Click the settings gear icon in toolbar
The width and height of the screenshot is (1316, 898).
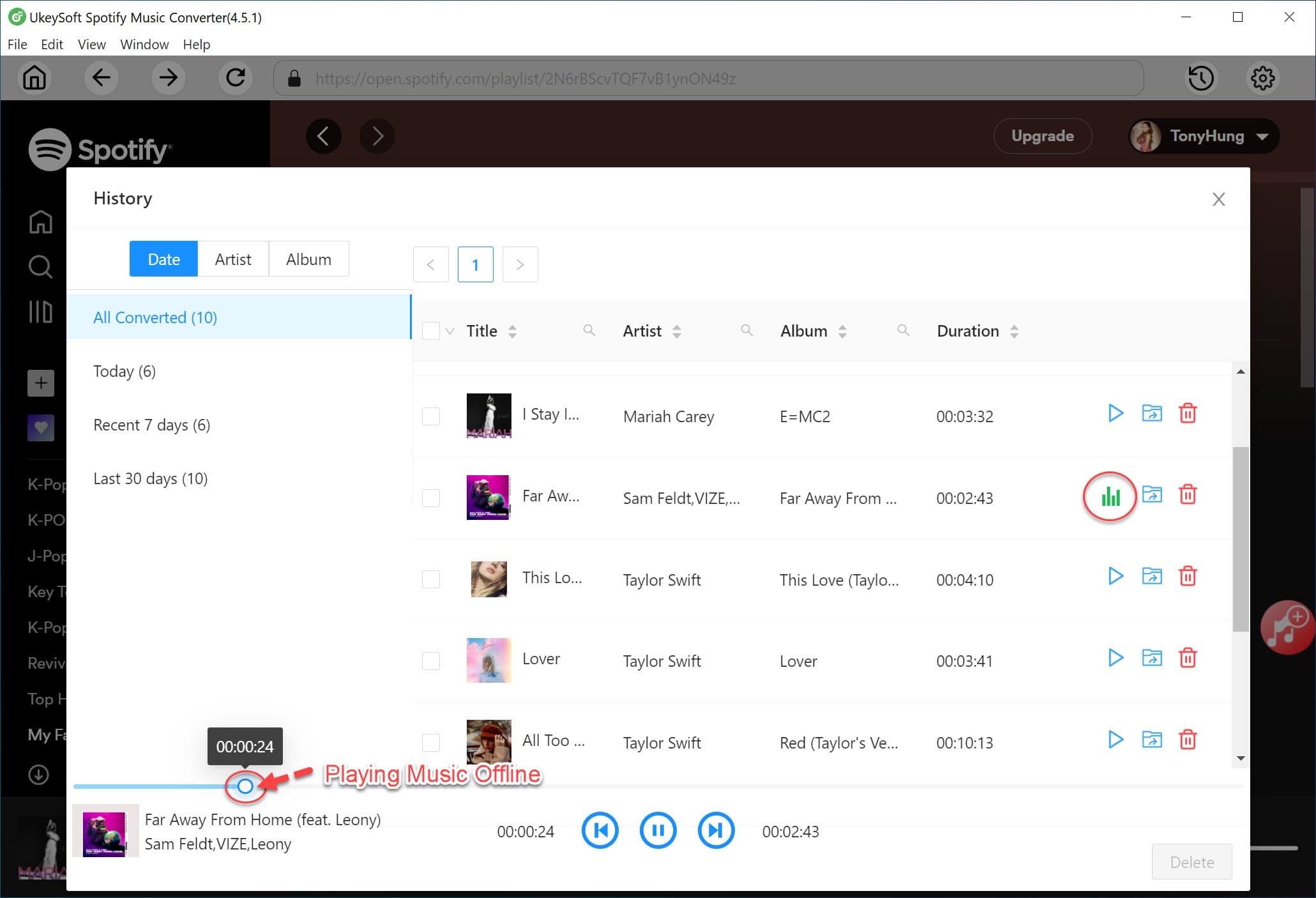(1262, 78)
